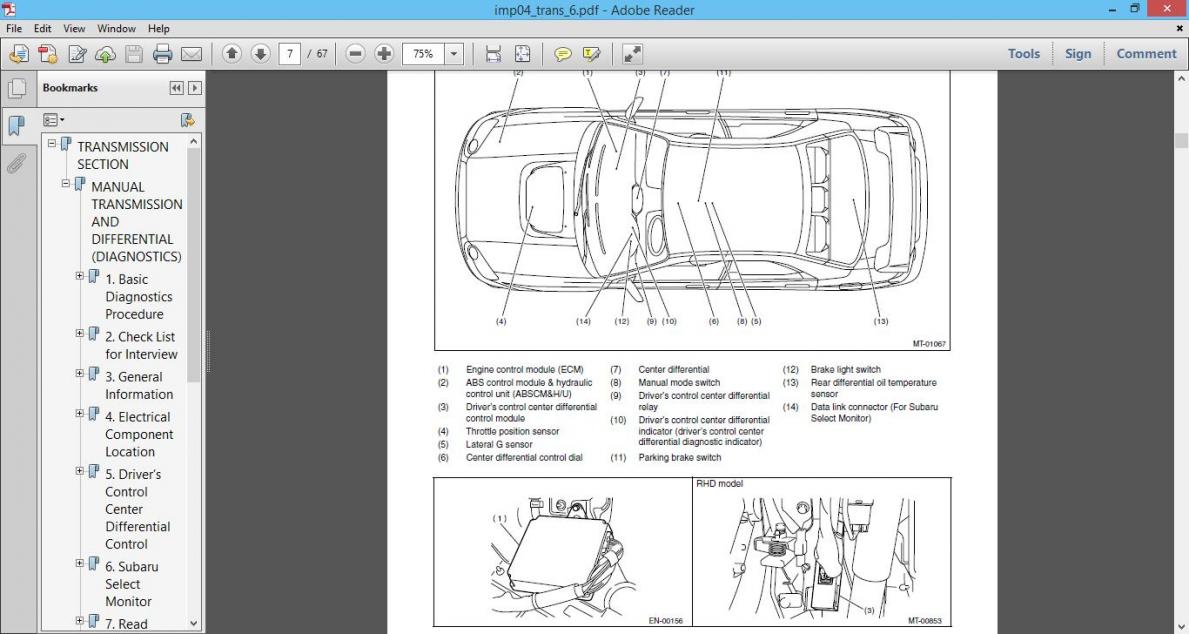Click the Print icon

pos(161,54)
